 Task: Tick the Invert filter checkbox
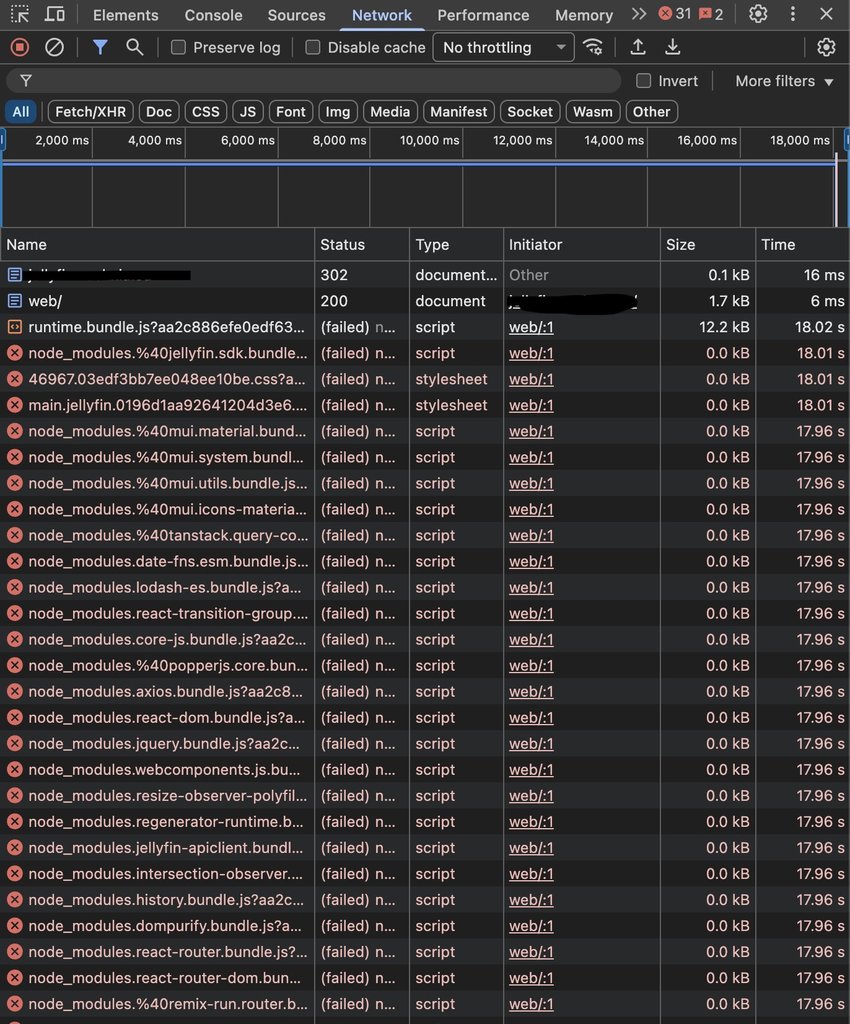point(644,81)
